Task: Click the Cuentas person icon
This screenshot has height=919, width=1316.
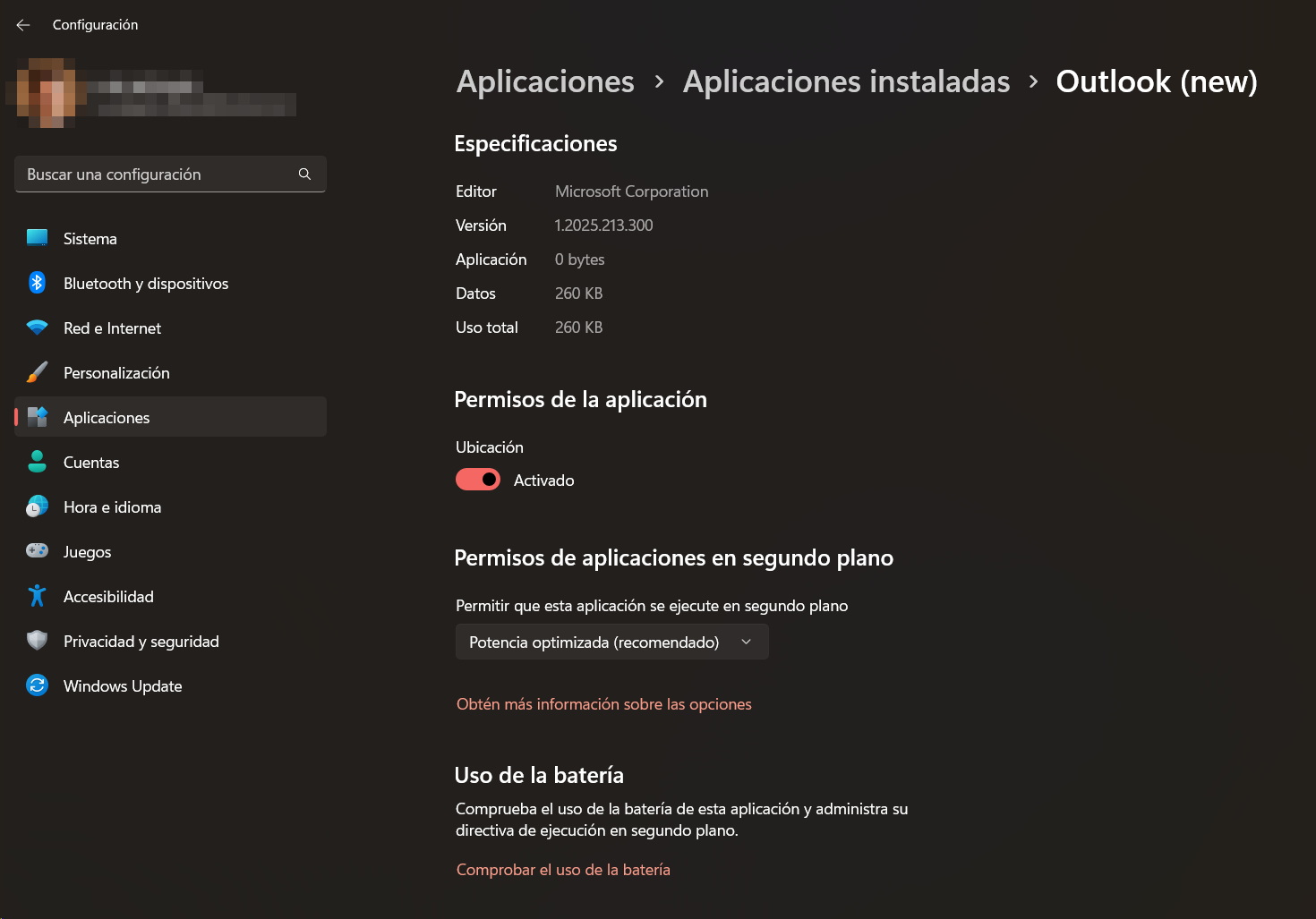Action: tap(37, 462)
